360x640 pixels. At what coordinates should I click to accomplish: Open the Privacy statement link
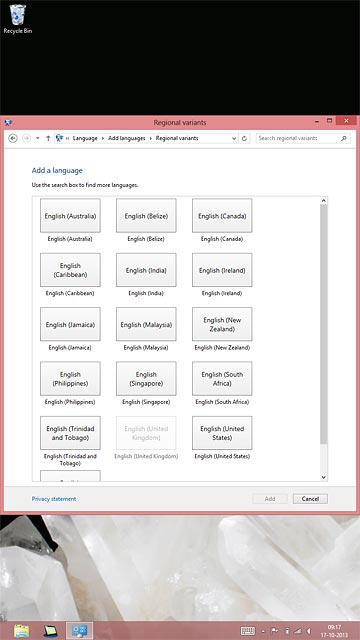click(x=54, y=499)
